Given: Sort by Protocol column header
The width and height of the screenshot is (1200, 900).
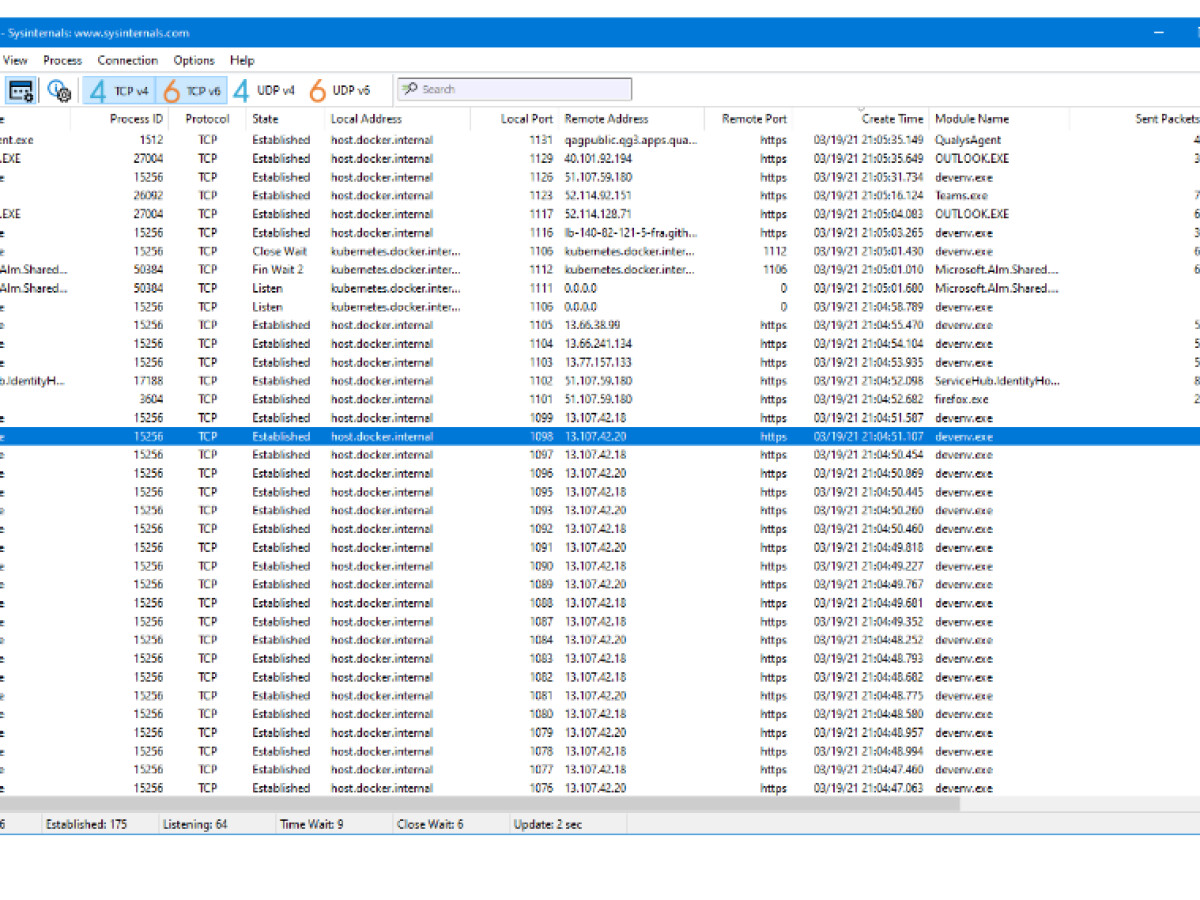Looking at the screenshot, I should point(207,119).
